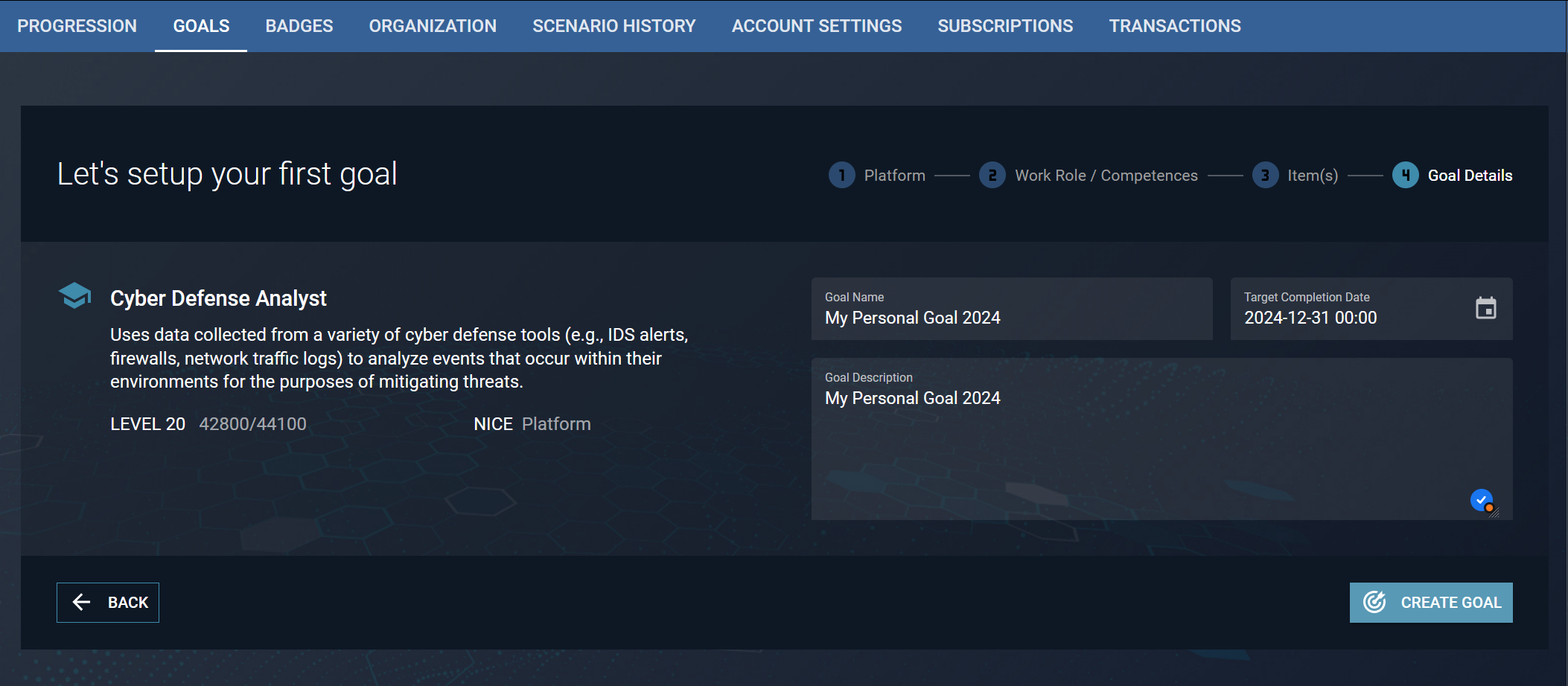Click the back arrow icon
This screenshot has height=686, width=1568.
[81, 602]
